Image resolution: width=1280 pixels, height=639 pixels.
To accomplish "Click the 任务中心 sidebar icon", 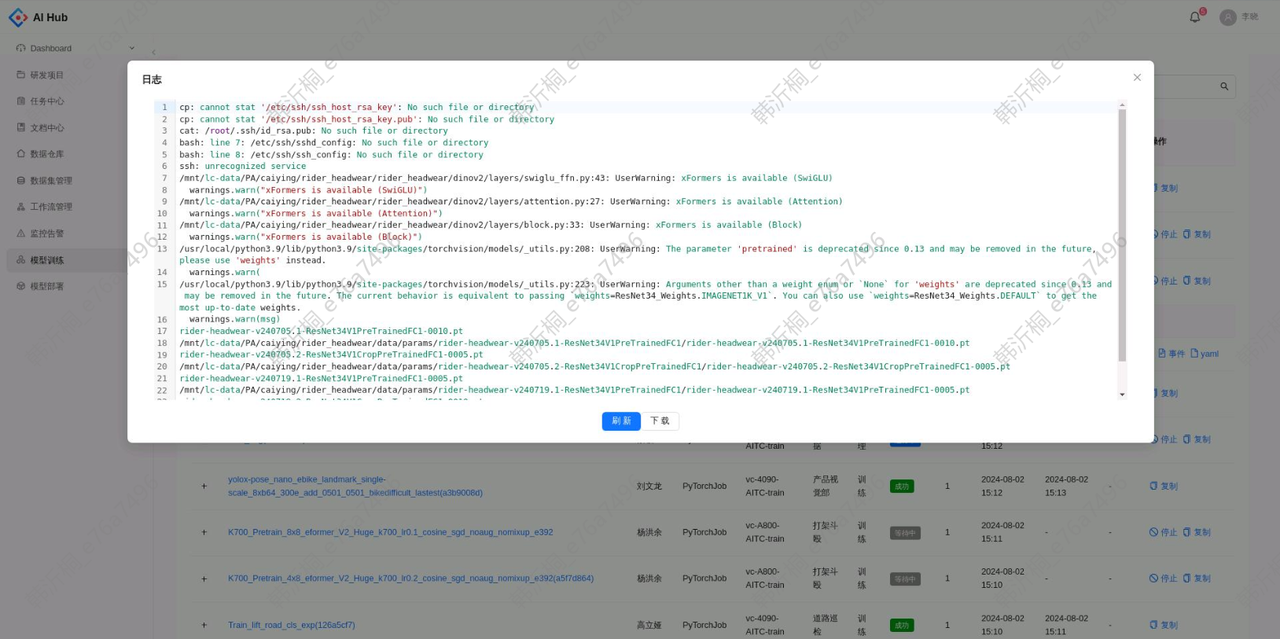I will click(21, 101).
